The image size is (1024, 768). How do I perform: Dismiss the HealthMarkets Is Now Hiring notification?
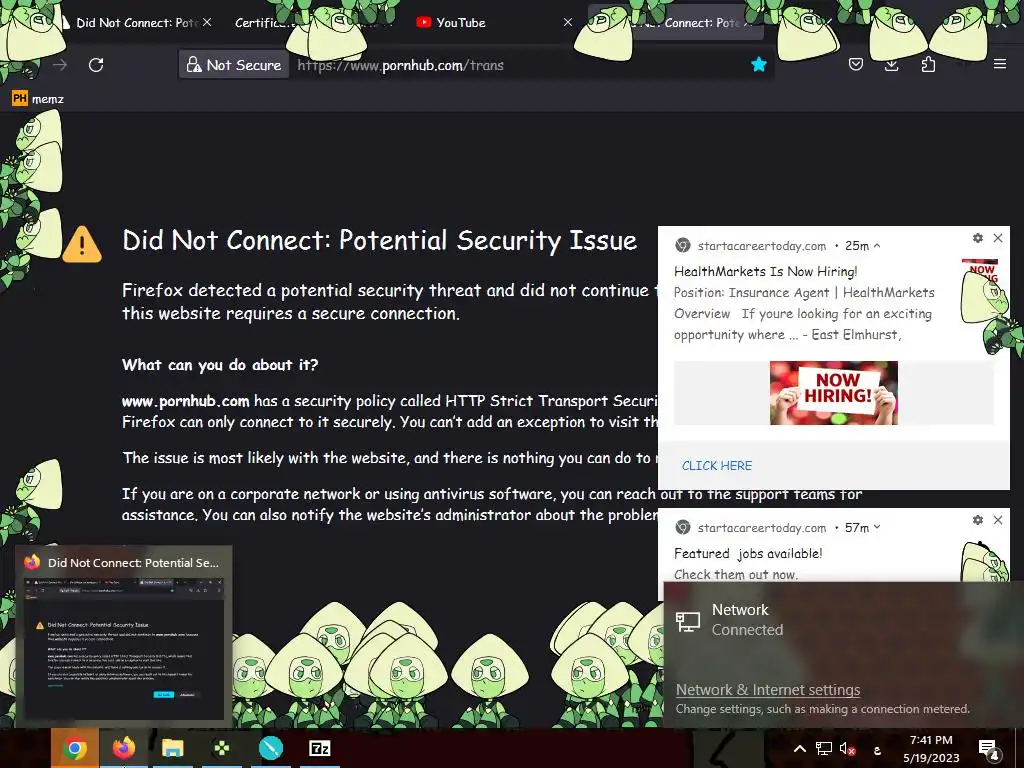click(x=998, y=238)
